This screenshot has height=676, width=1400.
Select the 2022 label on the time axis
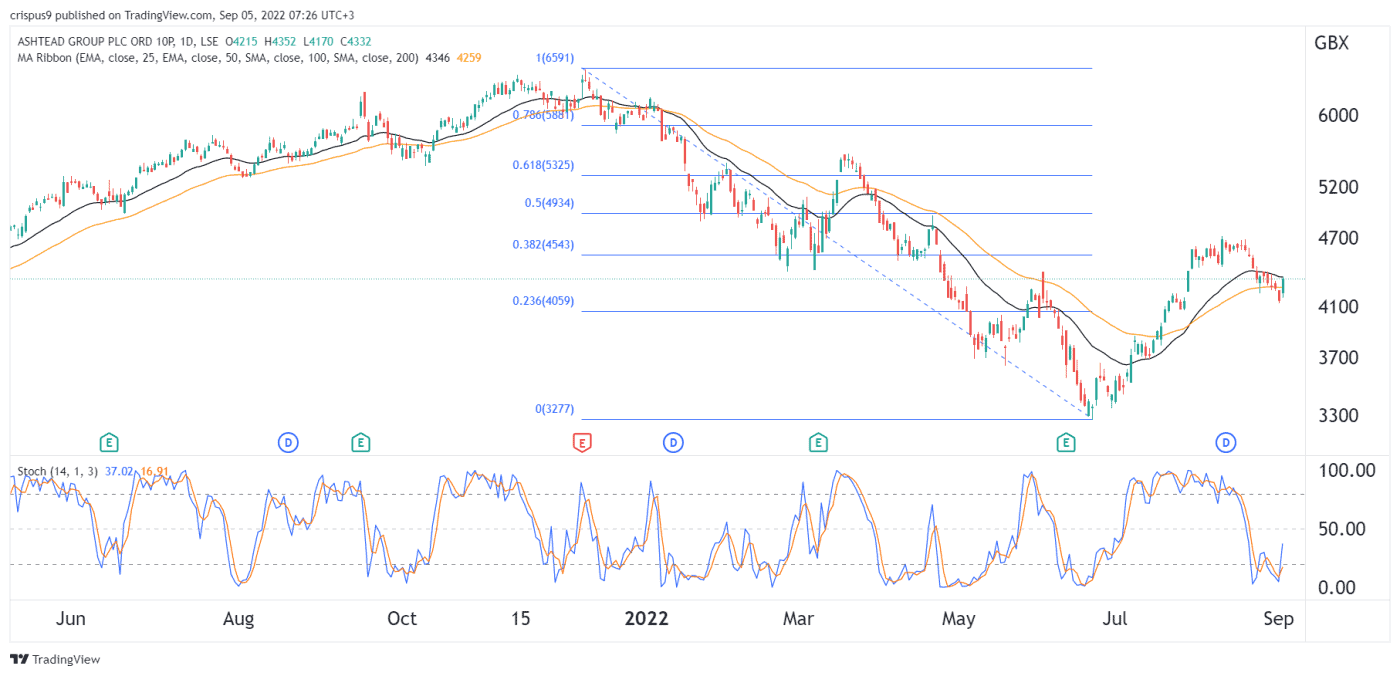[x=648, y=619]
